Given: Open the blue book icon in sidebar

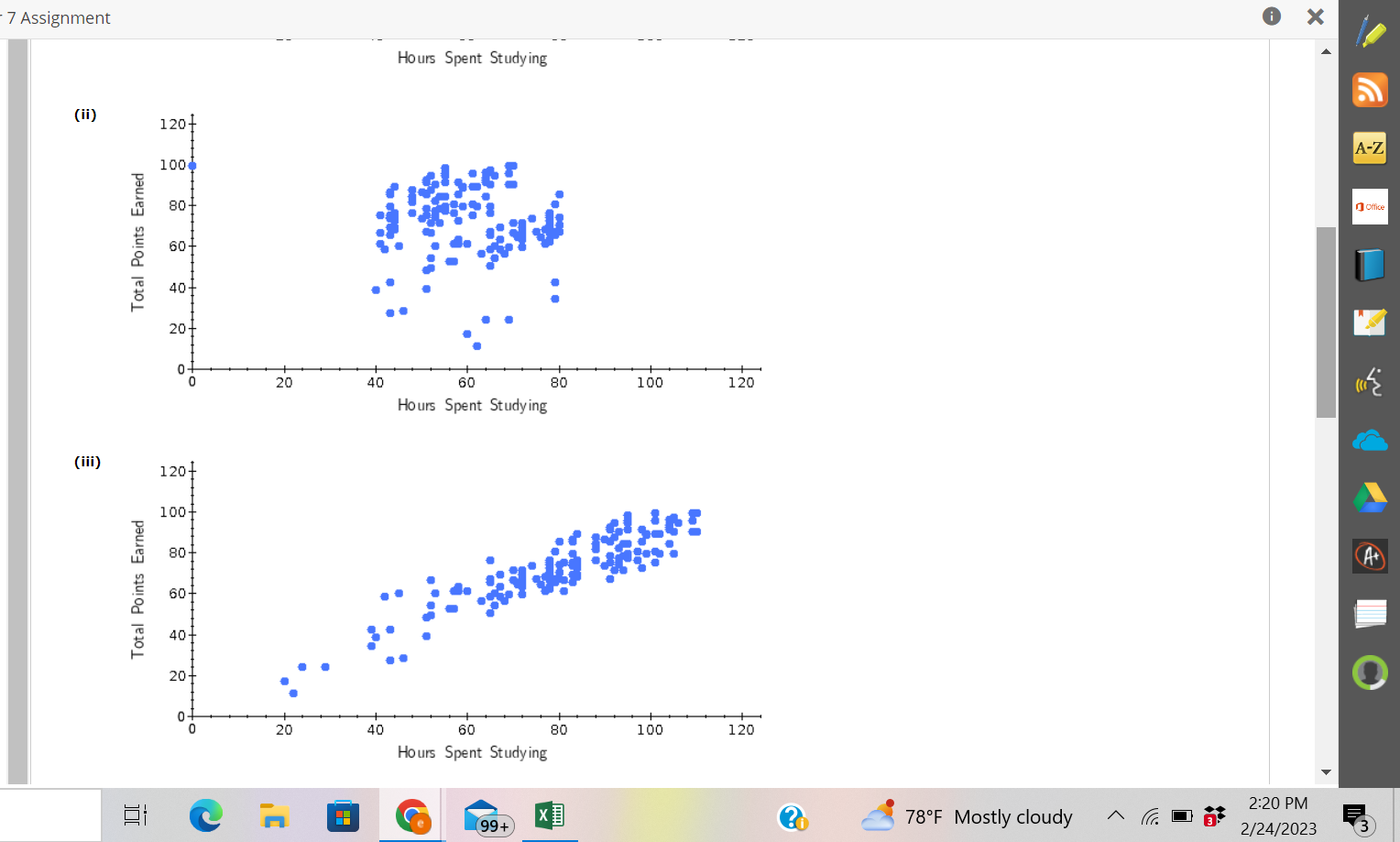Looking at the screenshot, I should coord(1370,265).
